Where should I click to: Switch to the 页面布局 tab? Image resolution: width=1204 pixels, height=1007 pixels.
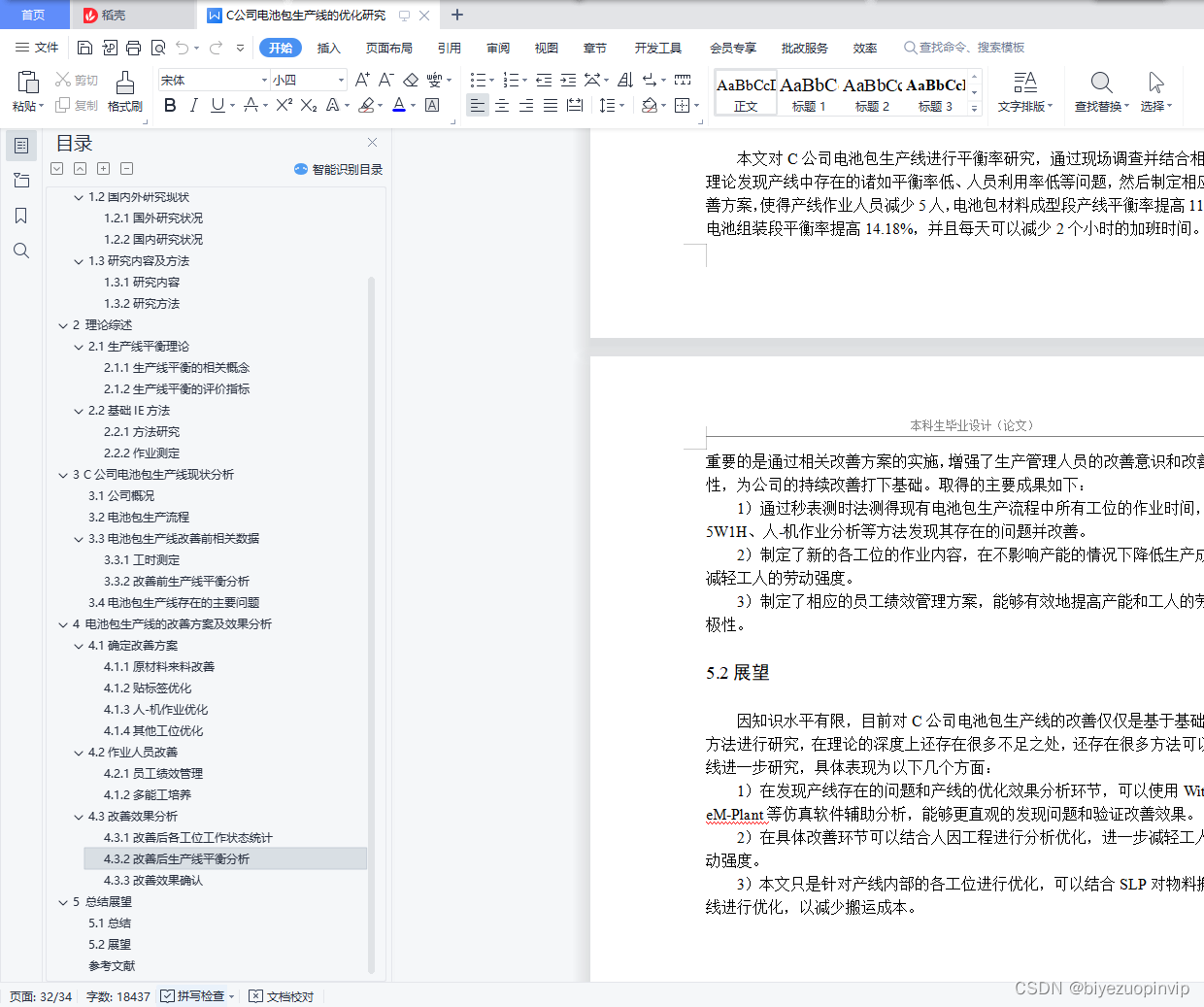point(388,48)
